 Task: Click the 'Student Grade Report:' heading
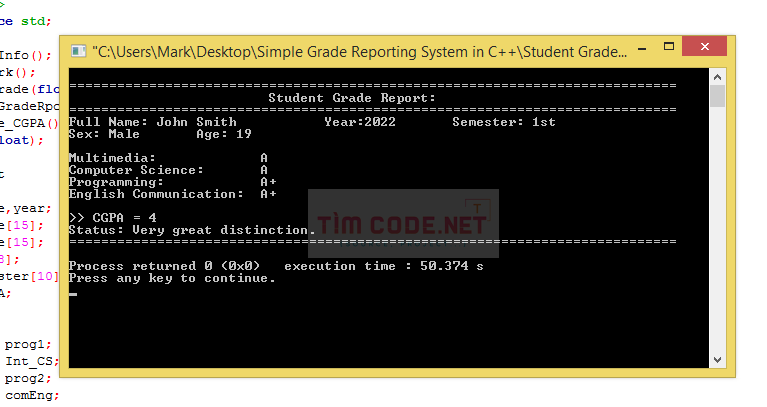pos(352,98)
